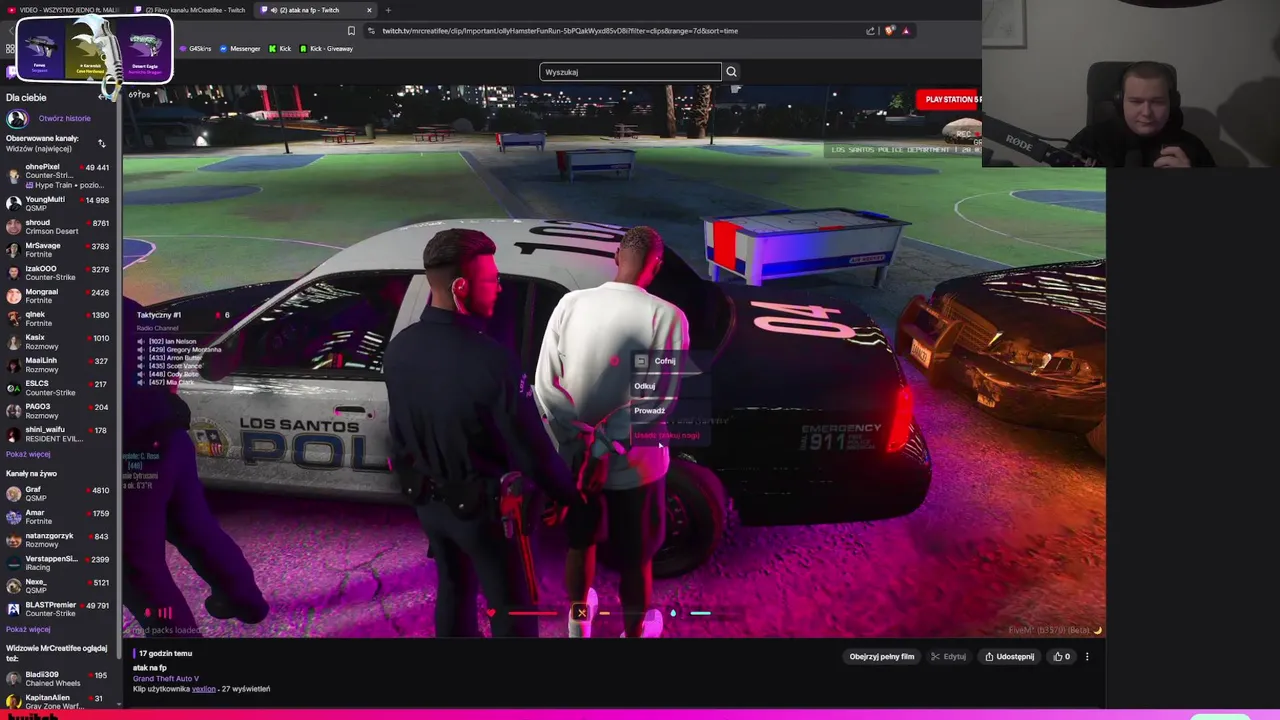
Task: Switch to 'Filmy kanału MrCreatifee' browser tab
Action: pyautogui.click(x=195, y=10)
